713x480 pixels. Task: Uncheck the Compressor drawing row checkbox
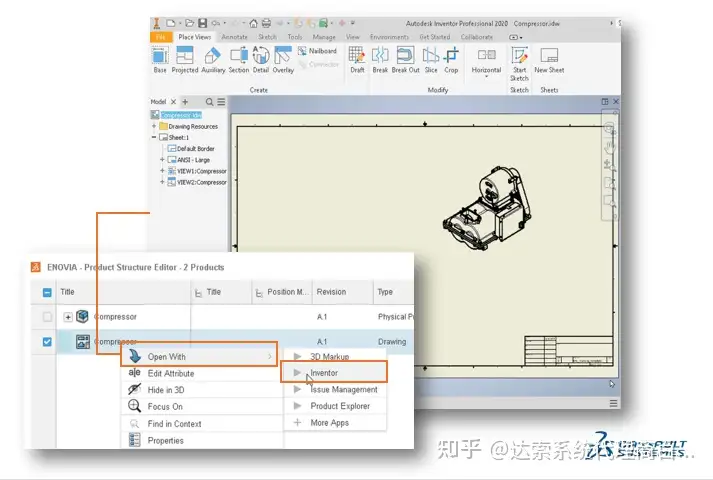(x=47, y=342)
